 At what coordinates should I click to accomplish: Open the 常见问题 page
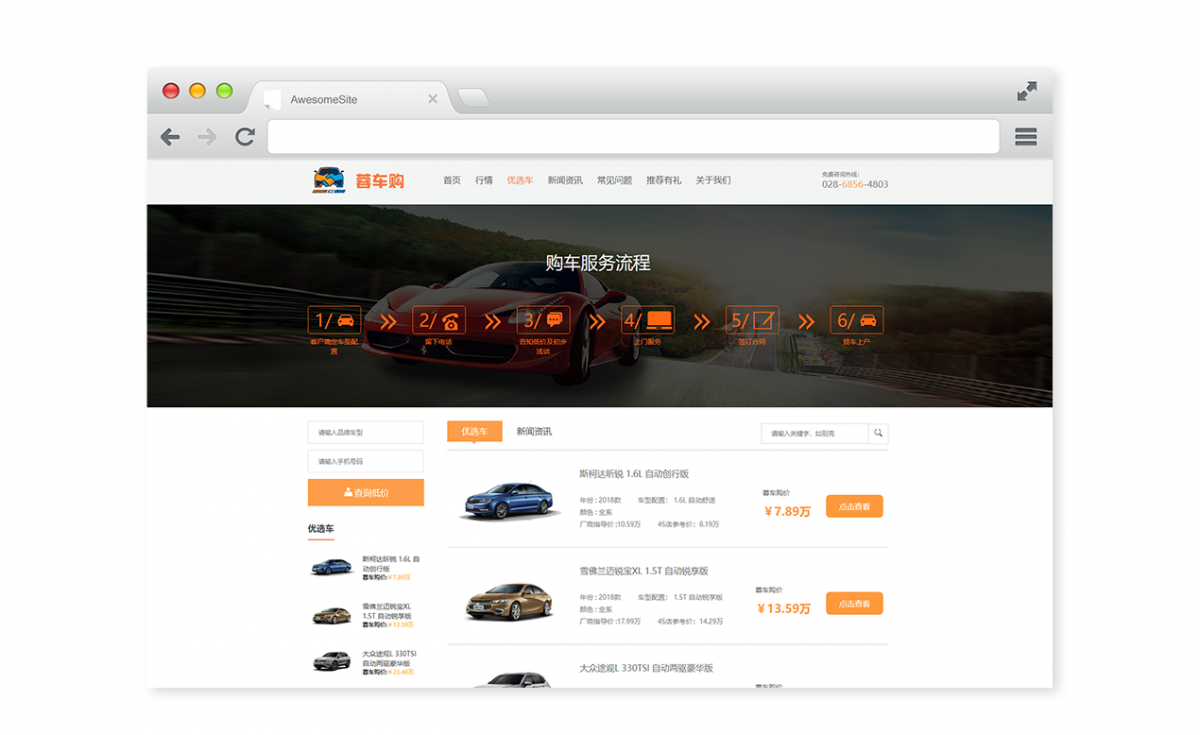[x=614, y=181]
